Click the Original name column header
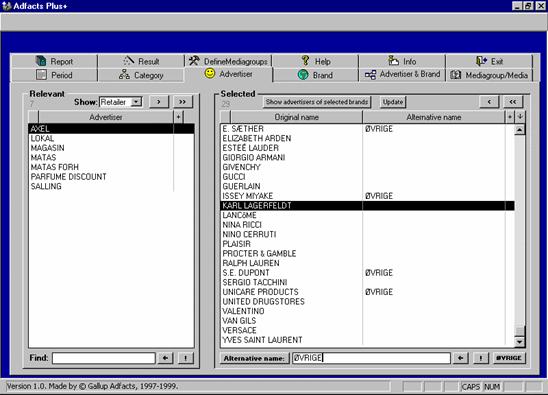Screen dimensions: 548x395 point(296,117)
